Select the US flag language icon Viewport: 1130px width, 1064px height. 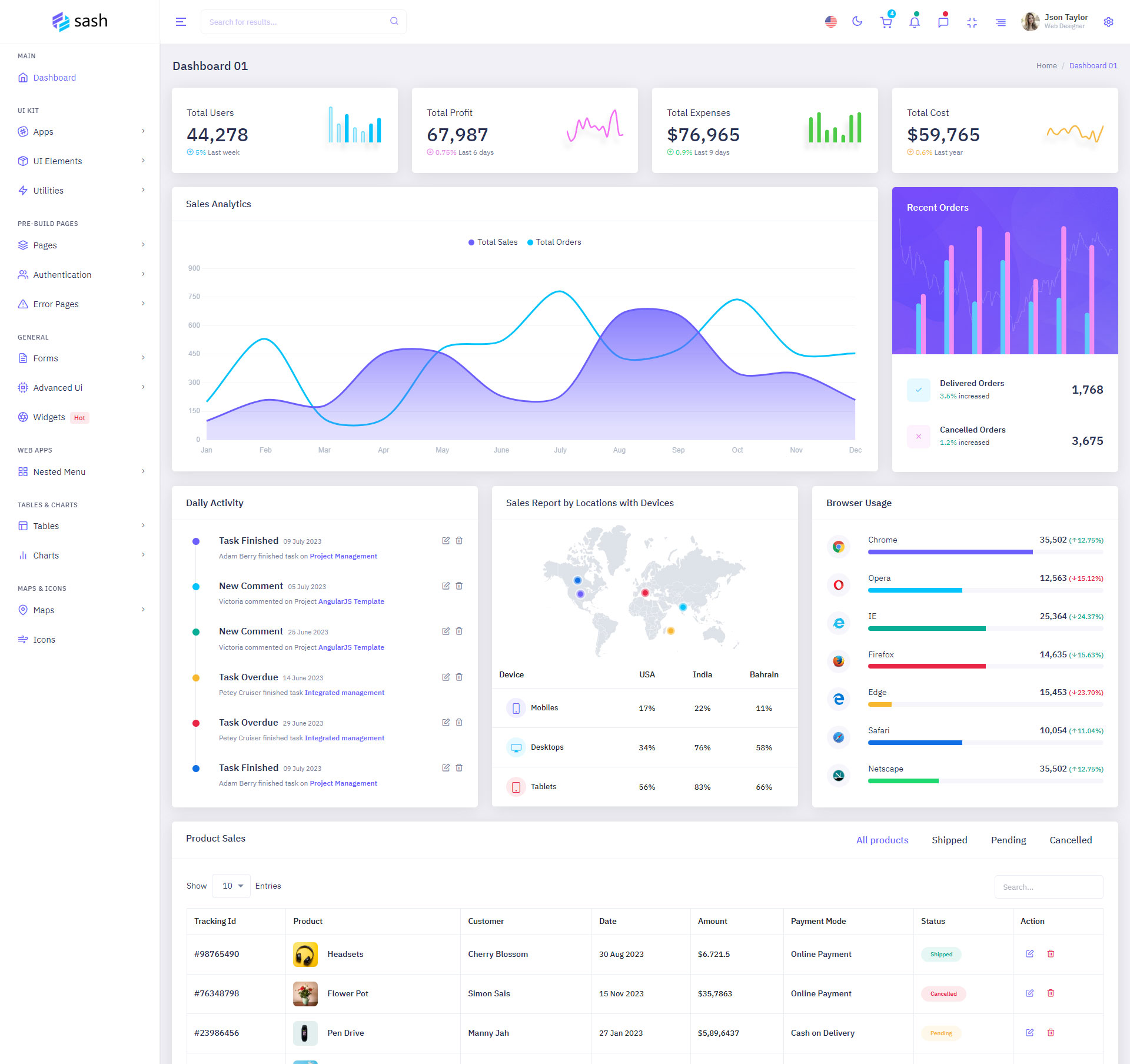(830, 22)
